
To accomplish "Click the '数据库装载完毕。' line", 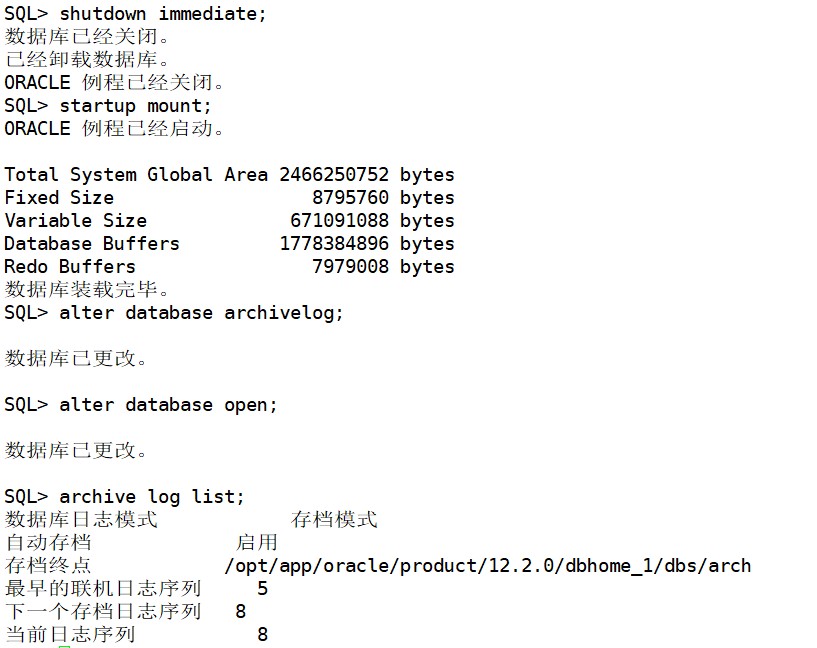I will click(87, 289).
